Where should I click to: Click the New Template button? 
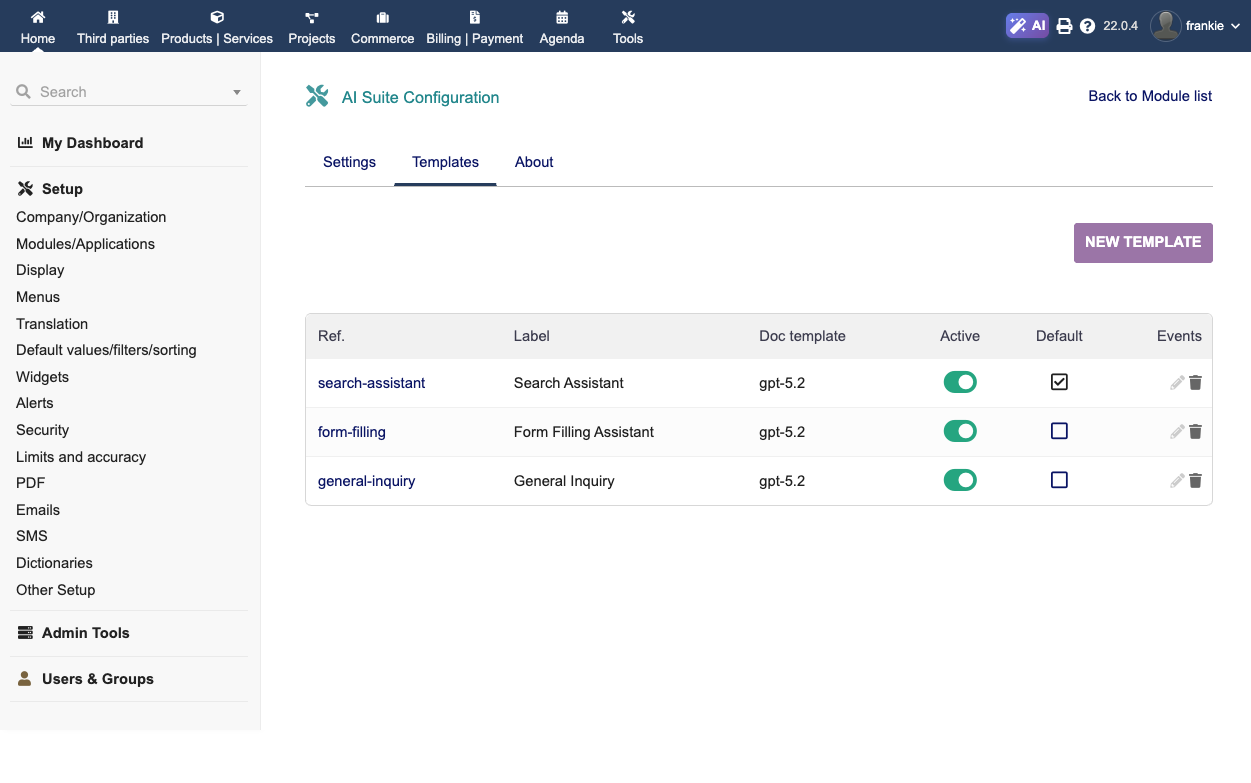click(x=1143, y=242)
